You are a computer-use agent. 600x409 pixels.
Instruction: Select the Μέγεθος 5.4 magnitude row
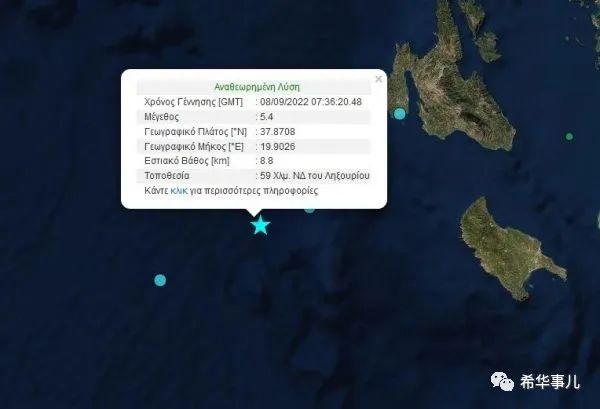(x=254, y=117)
